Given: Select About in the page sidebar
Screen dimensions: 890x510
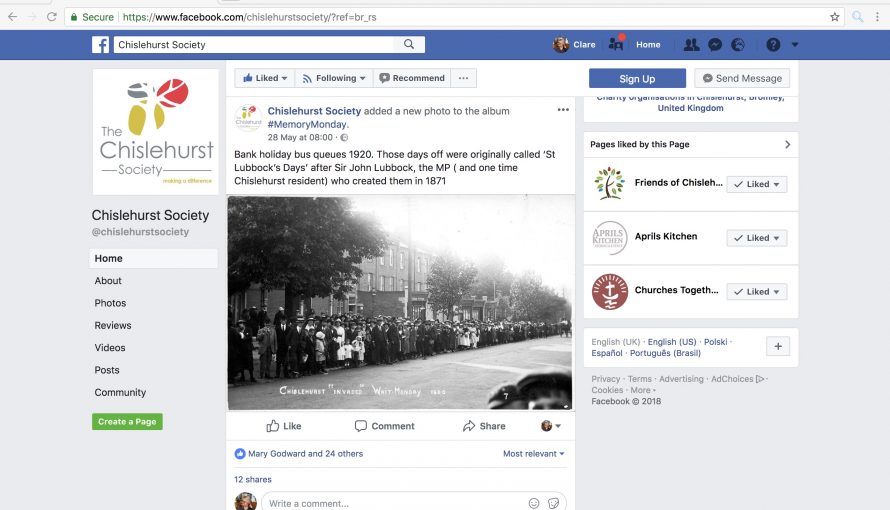Looking at the screenshot, I should 108,281.
